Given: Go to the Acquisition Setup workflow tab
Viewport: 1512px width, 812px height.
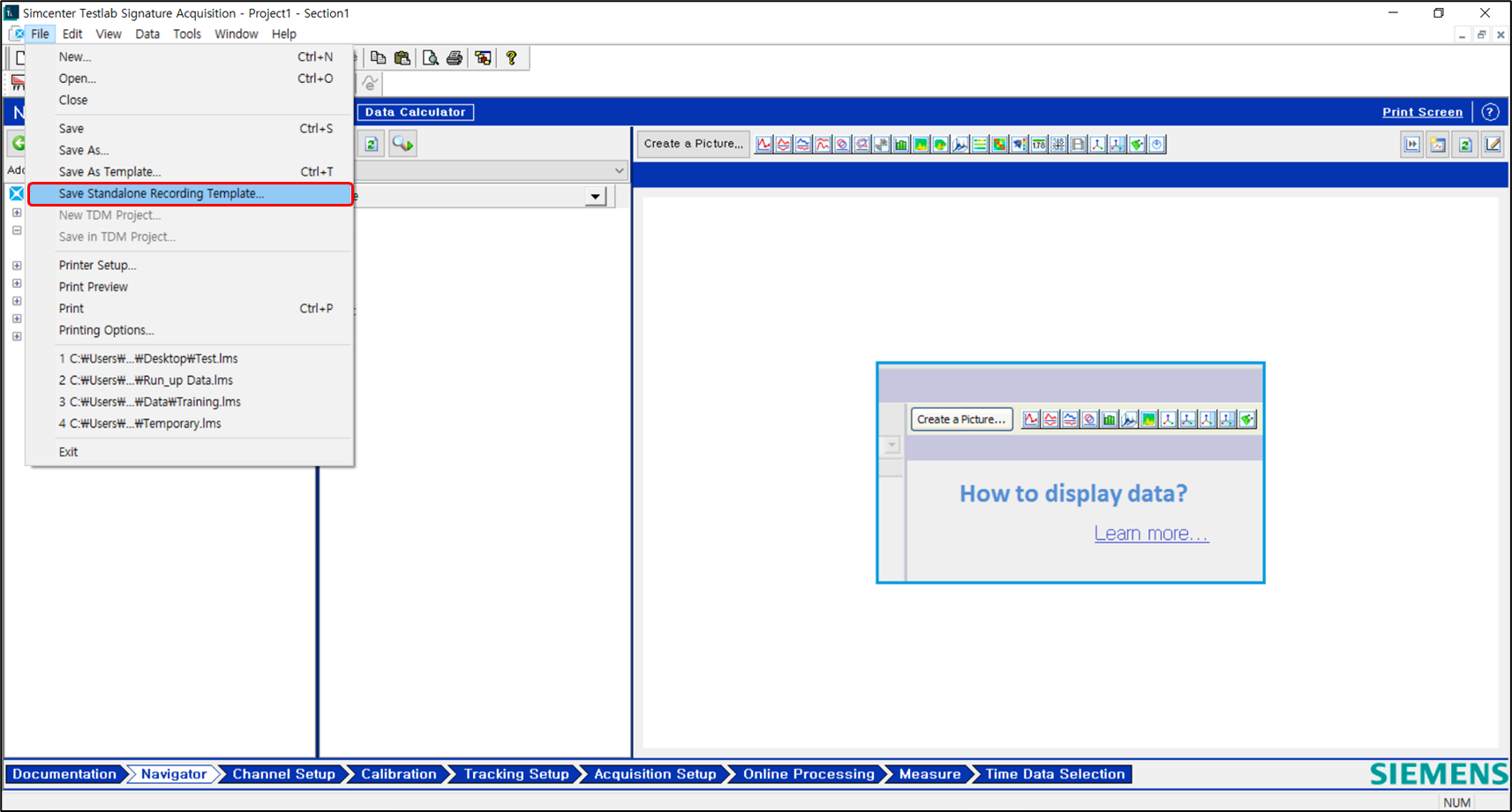Looking at the screenshot, I should coord(655,774).
